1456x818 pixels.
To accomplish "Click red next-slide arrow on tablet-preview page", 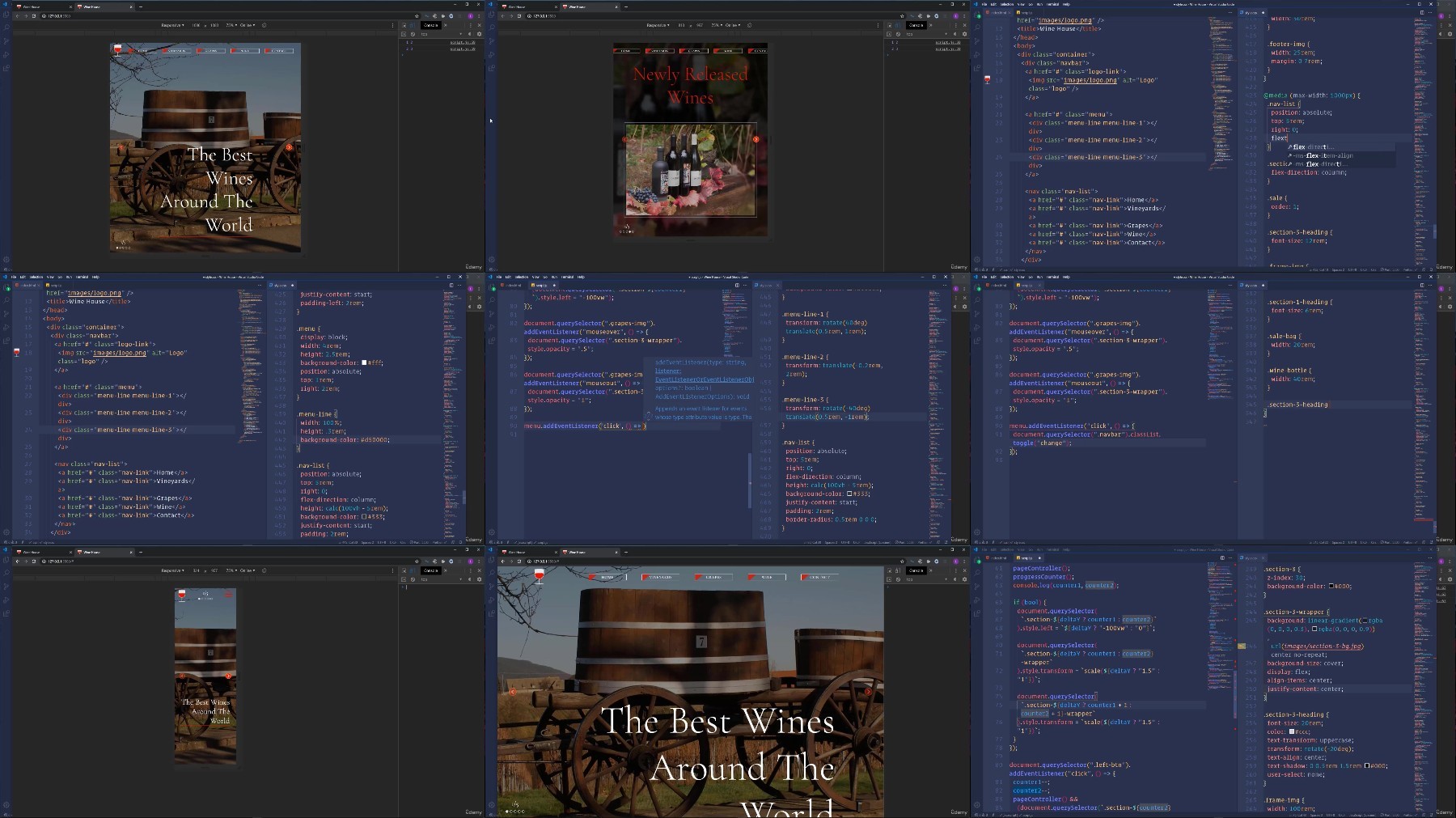I will click(x=289, y=146).
